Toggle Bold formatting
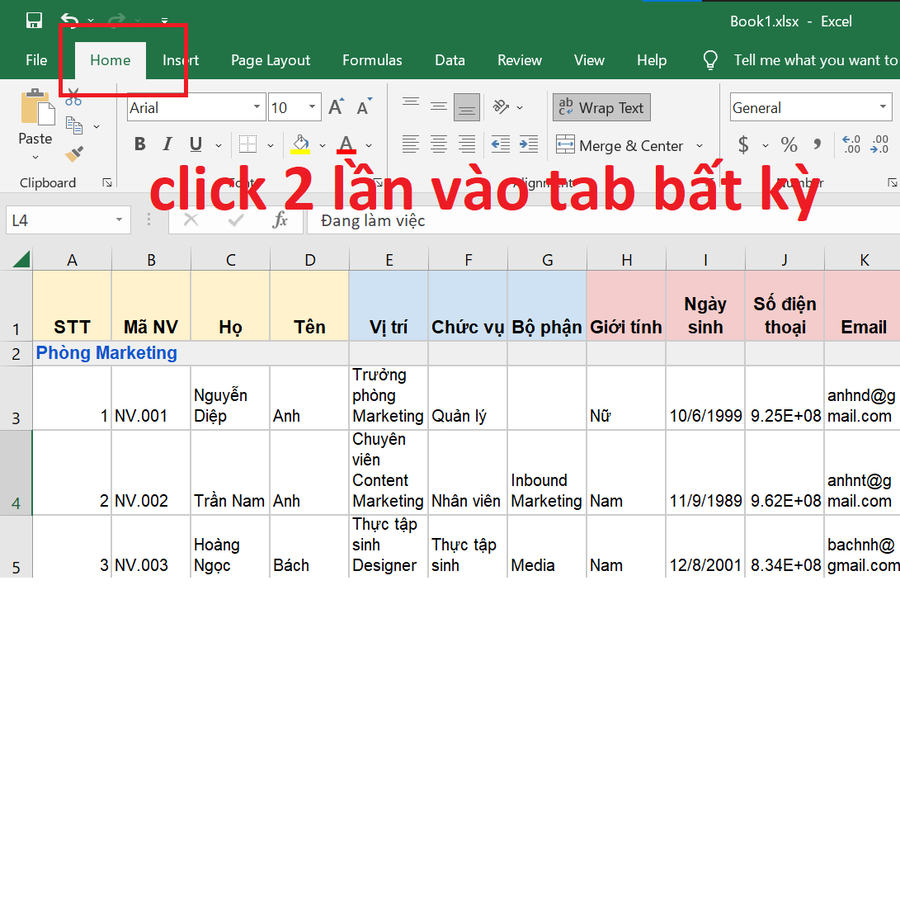The height and width of the screenshot is (911, 900). [x=139, y=144]
